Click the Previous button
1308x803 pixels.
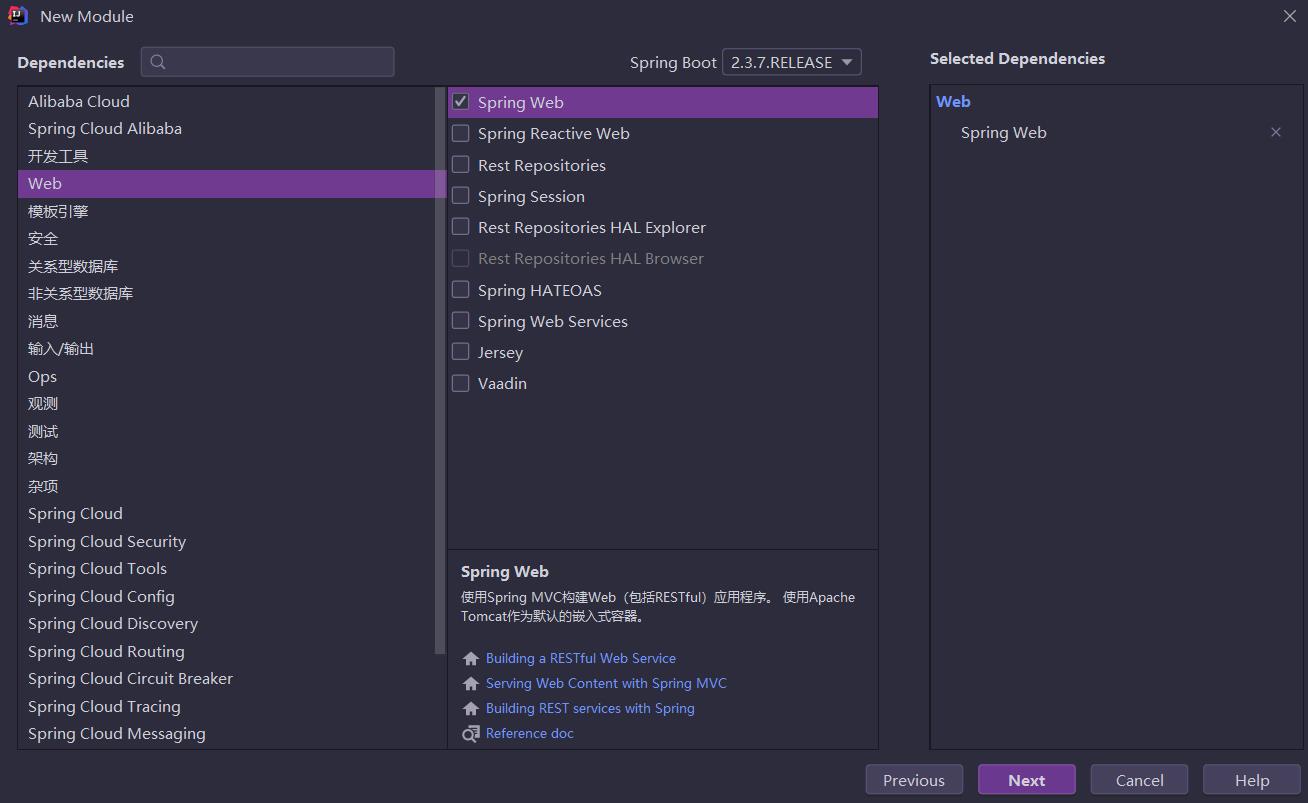(x=914, y=780)
